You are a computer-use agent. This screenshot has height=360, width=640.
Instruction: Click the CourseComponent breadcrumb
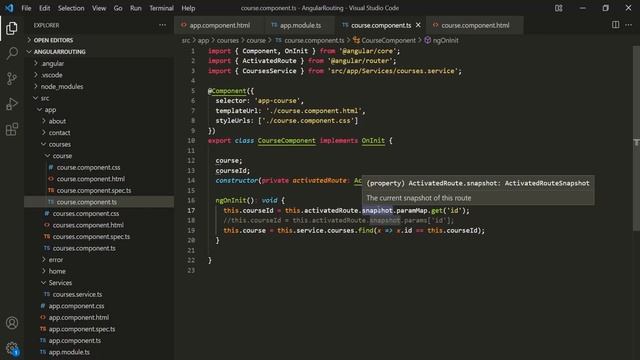[384, 40]
